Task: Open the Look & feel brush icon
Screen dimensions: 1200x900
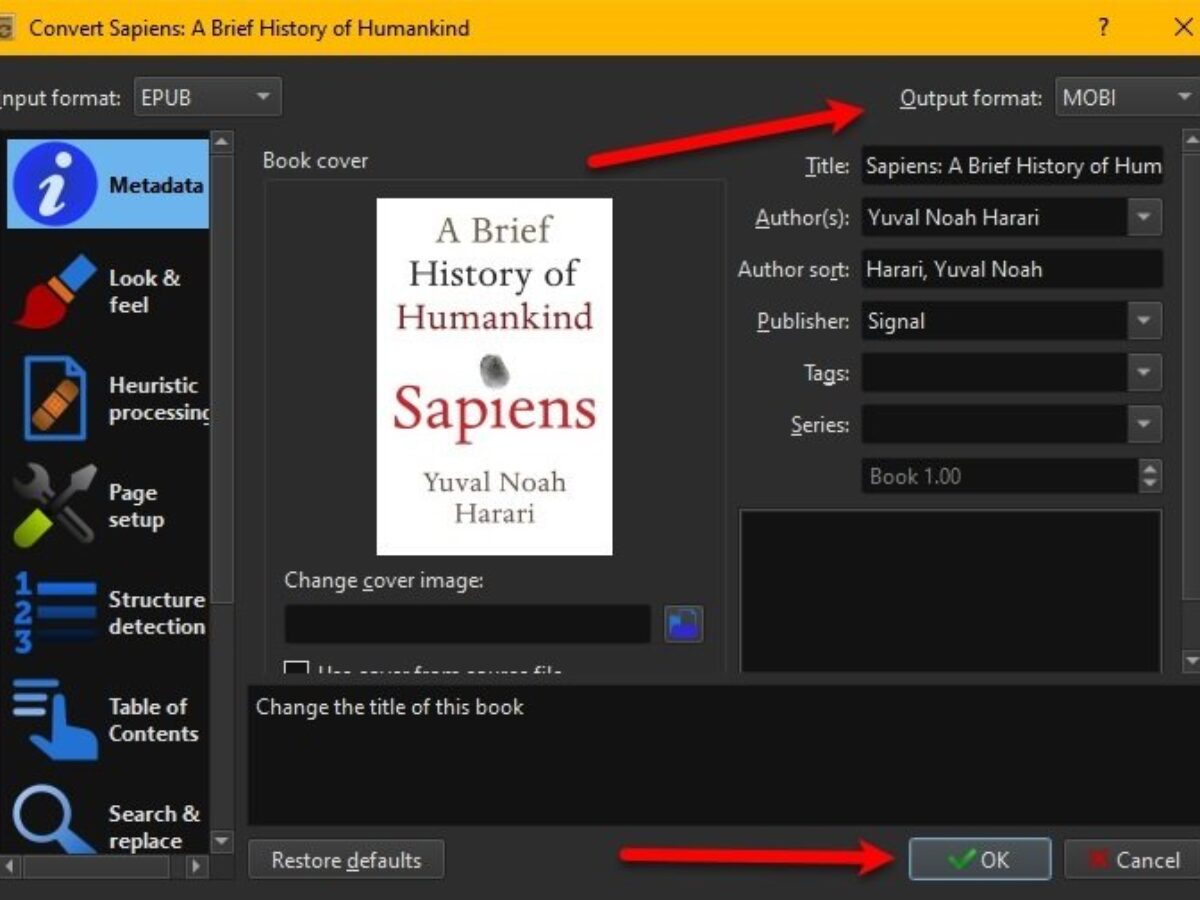Action: (55, 292)
